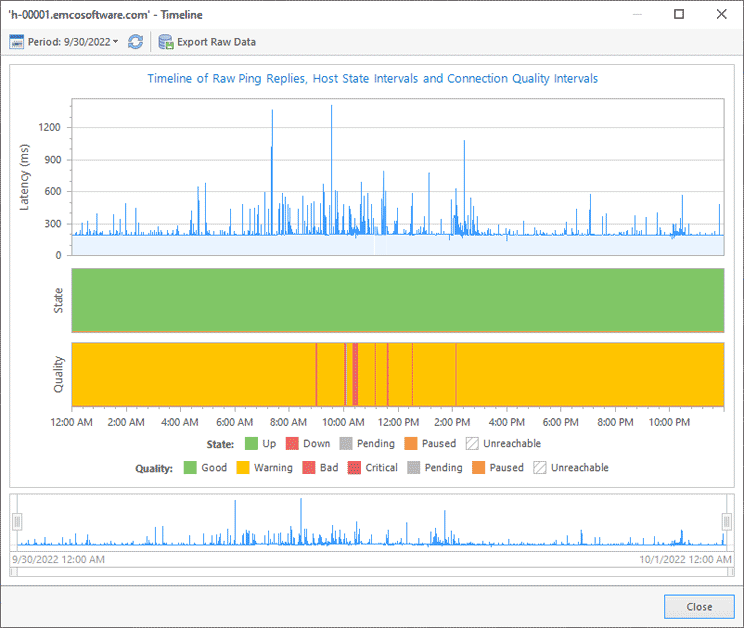
Task: Click the left range selector handle
Action: pyautogui.click(x=16, y=521)
